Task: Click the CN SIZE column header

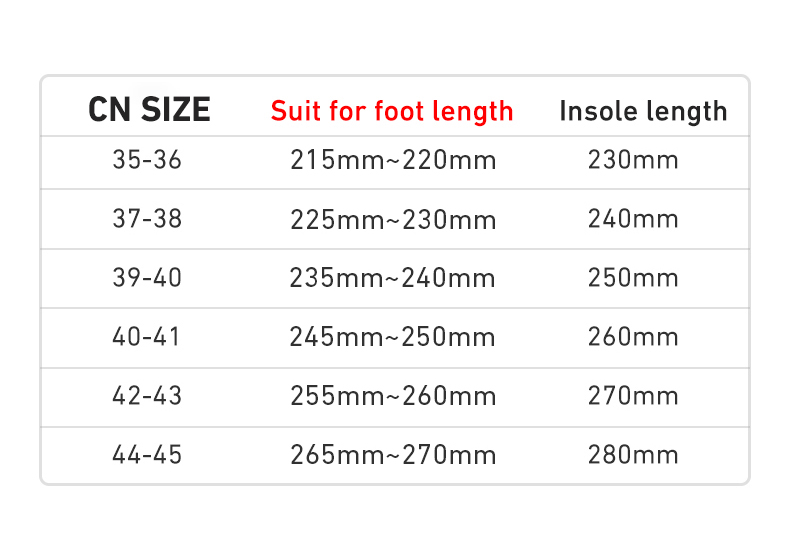Action: click(x=149, y=109)
